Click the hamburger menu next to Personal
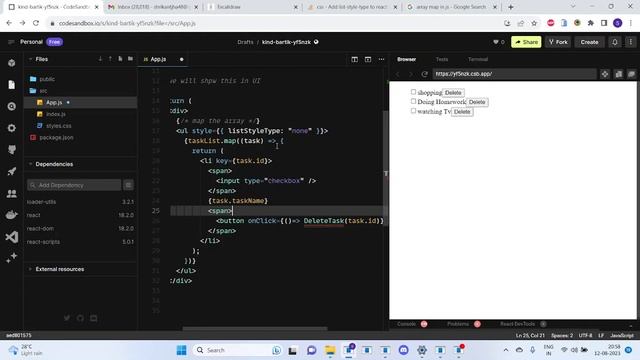Viewport: 640px width, 360px height. [x=11, y=42]
